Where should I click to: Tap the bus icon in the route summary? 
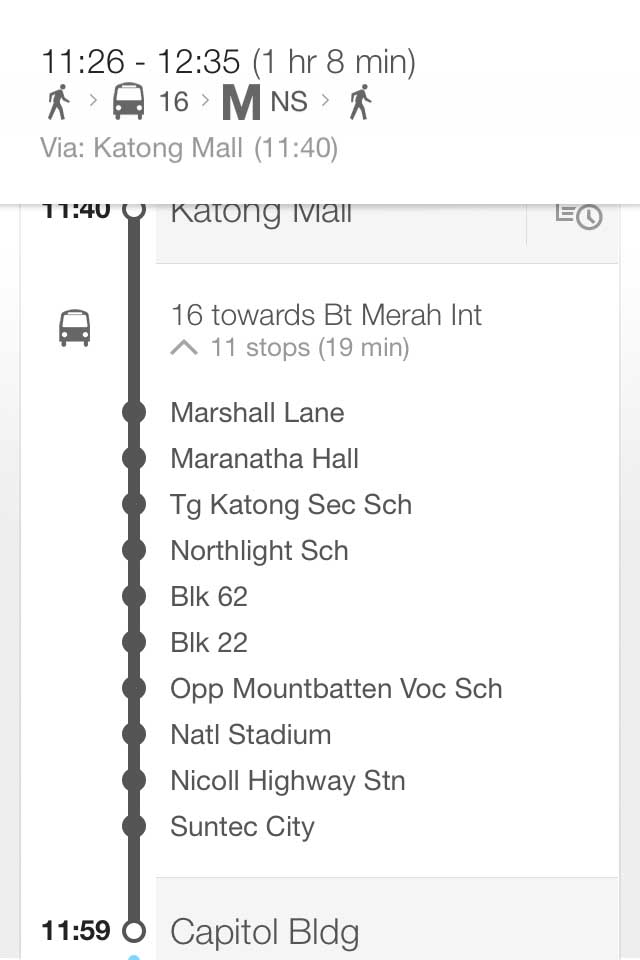[127, 101]
